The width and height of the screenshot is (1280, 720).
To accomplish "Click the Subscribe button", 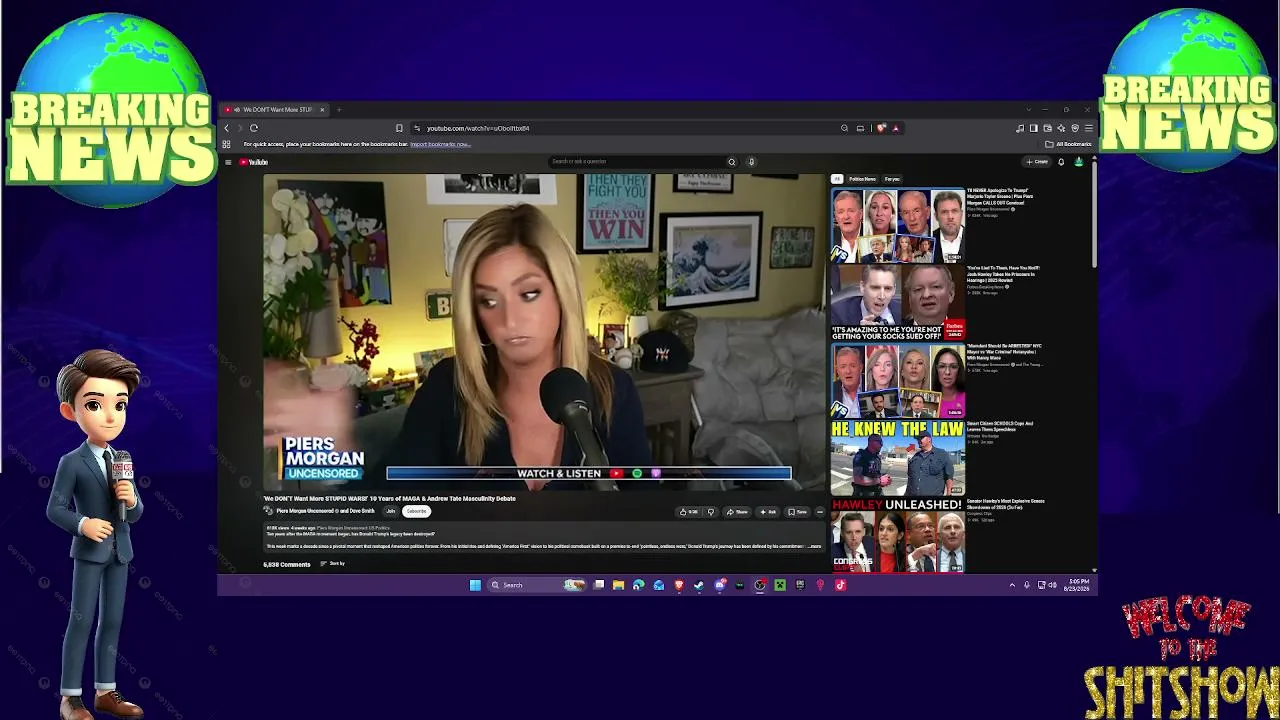I will [416, 511].
